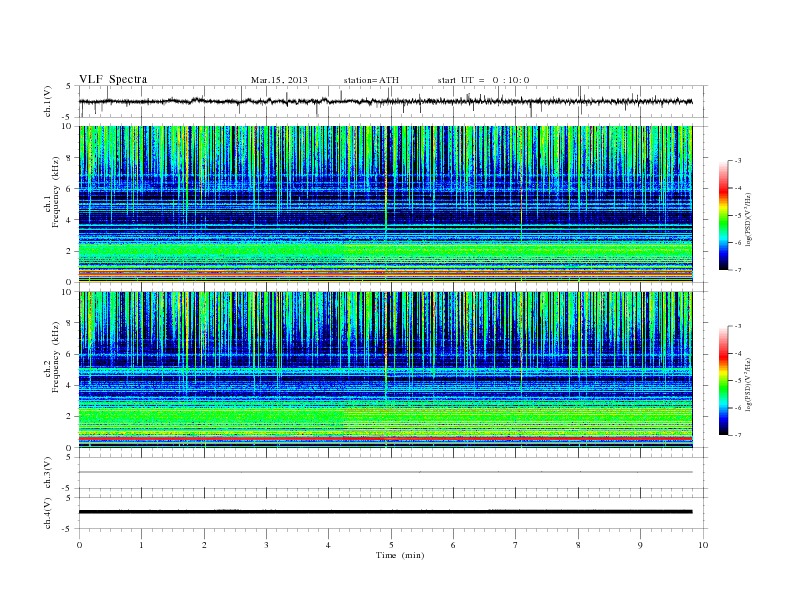Click the ch.3 flat gray trace
Viewport: 792px width, 612px height.
pos(385,472)
